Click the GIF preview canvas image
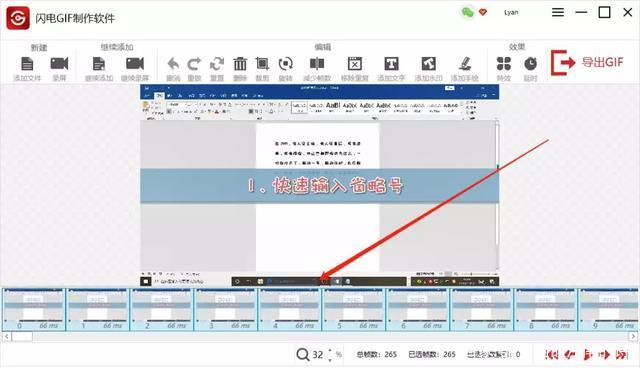The image size is (640, 368). (320, 186)
